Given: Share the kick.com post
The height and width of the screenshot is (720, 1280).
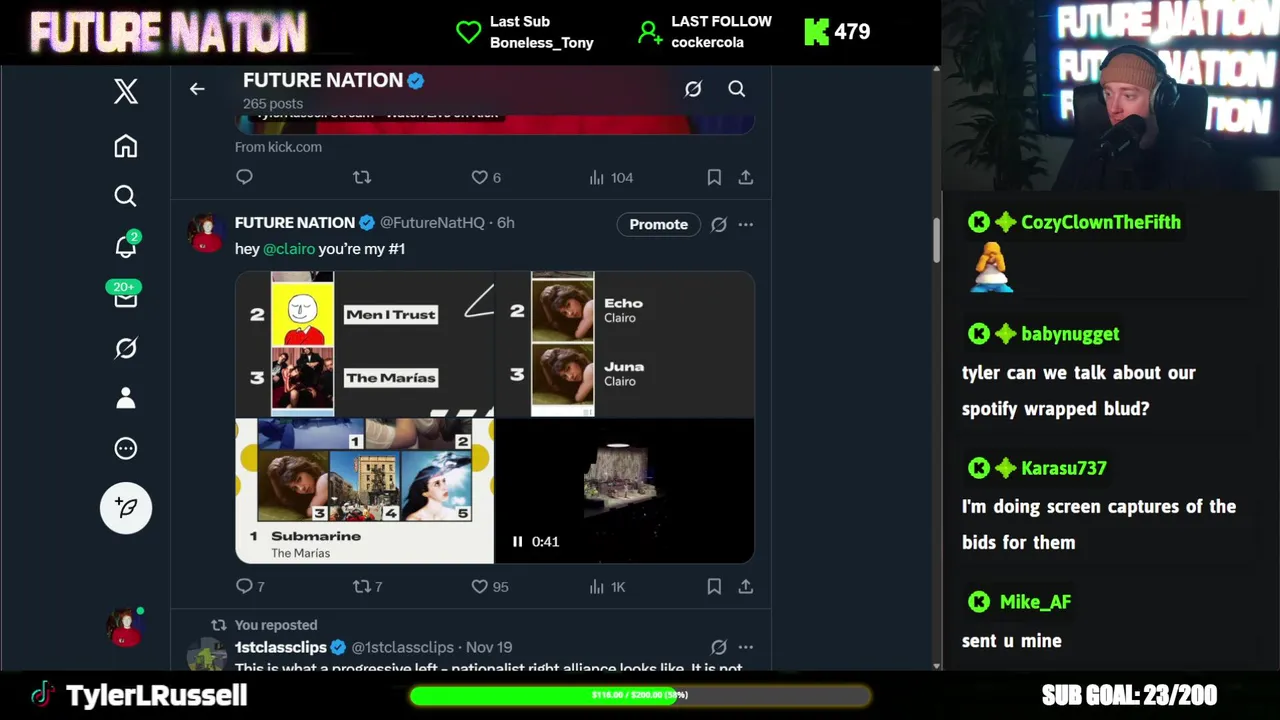Looking at the screenshot, I should pos(746,177).
